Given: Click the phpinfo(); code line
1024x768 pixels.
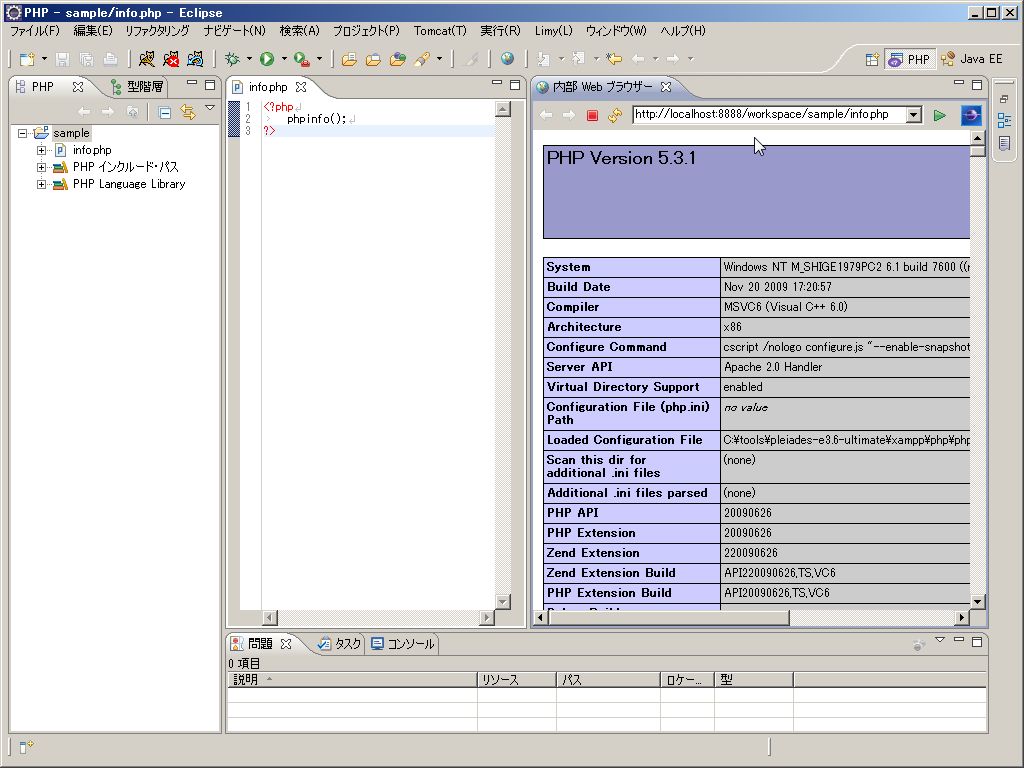Looking at the screenshot, I should tap(317, 119).
